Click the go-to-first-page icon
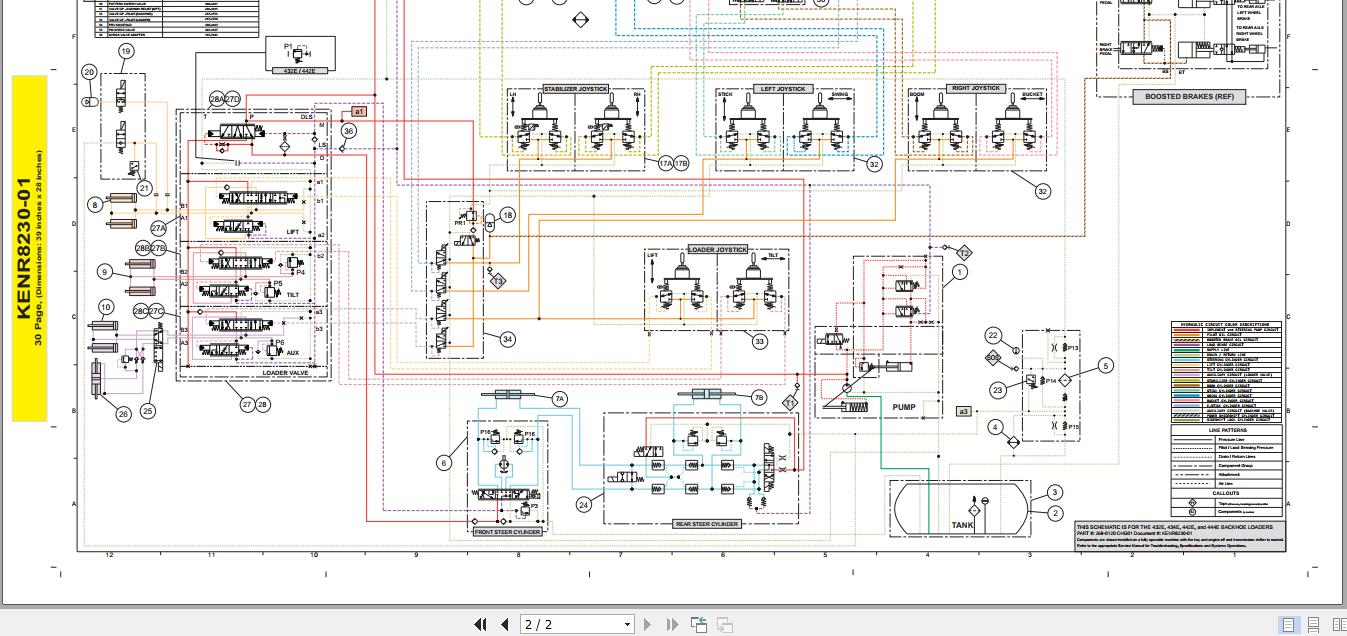Image resolution: width=1347 pixels, height=636 pixels. [481, 624]
